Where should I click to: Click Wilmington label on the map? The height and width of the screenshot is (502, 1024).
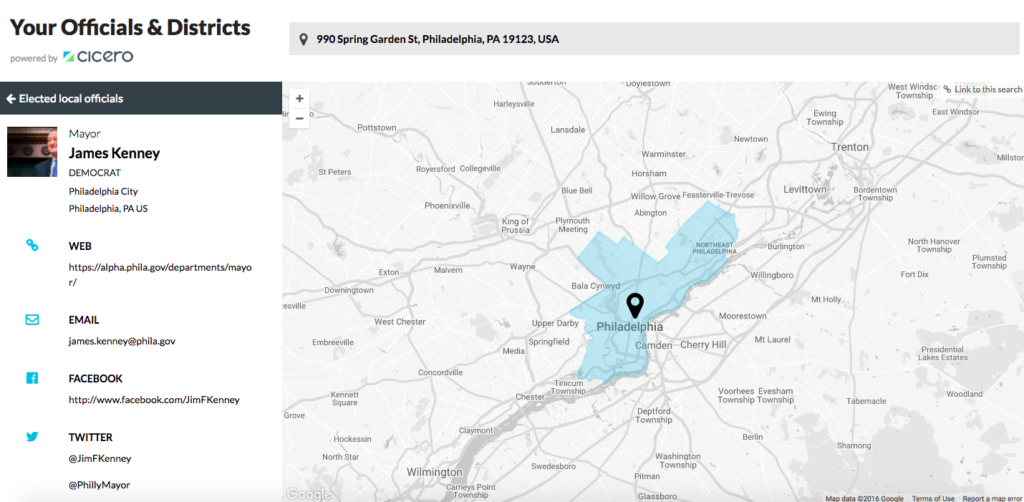coord(434,471)
